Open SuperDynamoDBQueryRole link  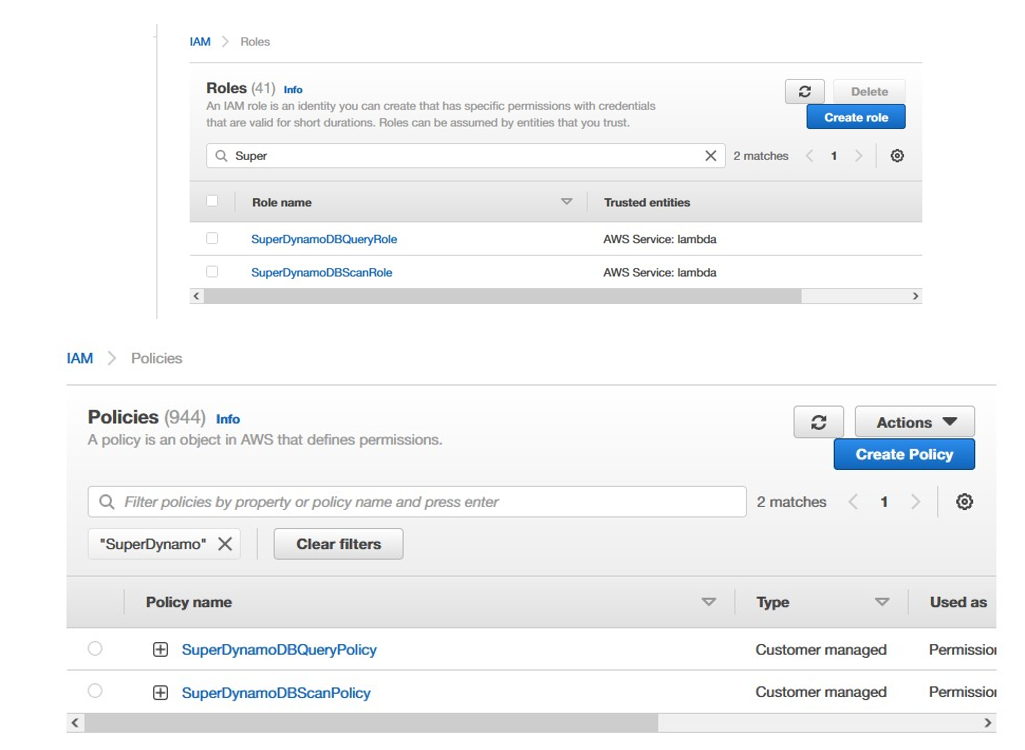pos(324,239)
